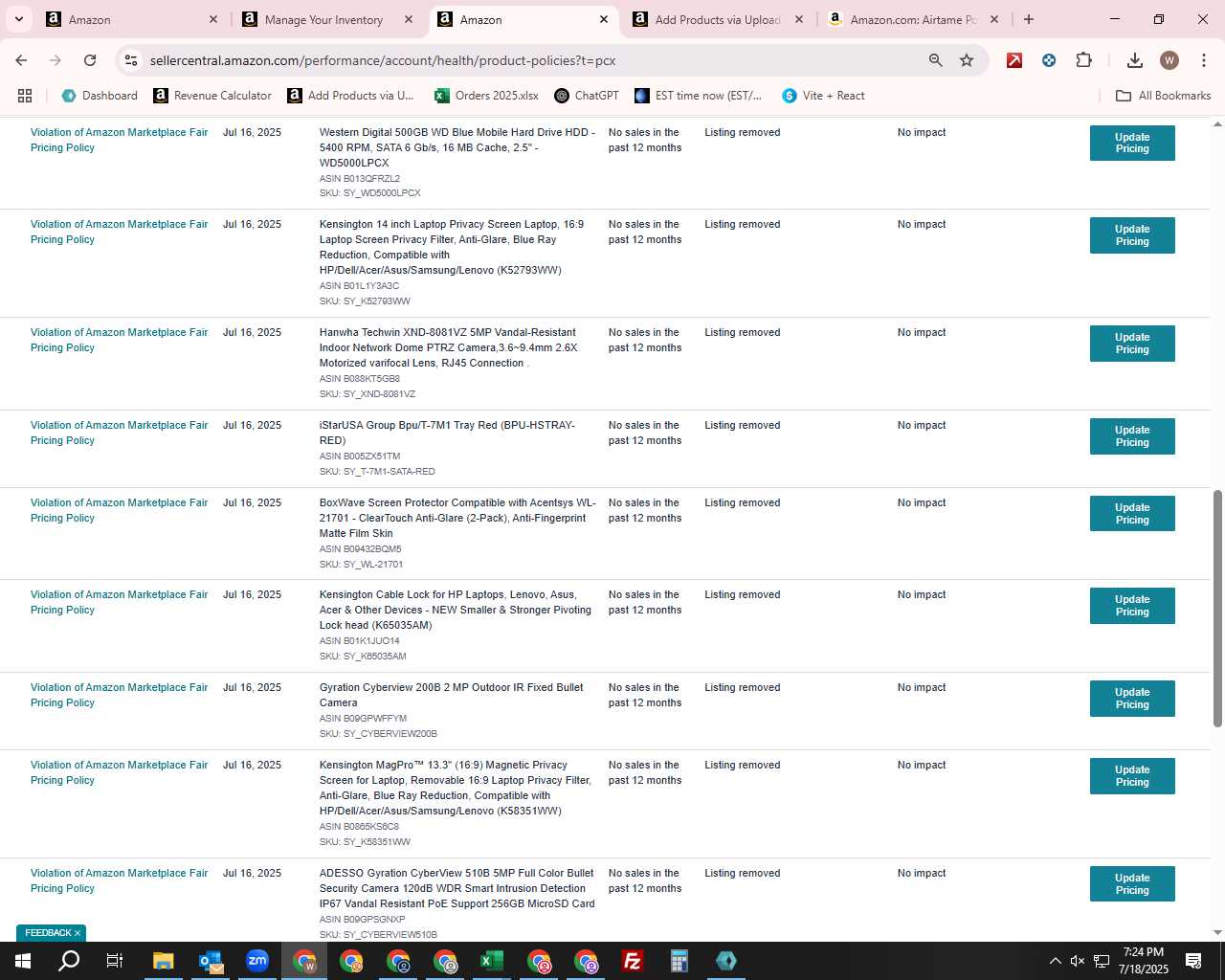Open the Orders 2025.xlsx bookmark
This screenshot has width=1225, height=980.
(x=486, y=96)
